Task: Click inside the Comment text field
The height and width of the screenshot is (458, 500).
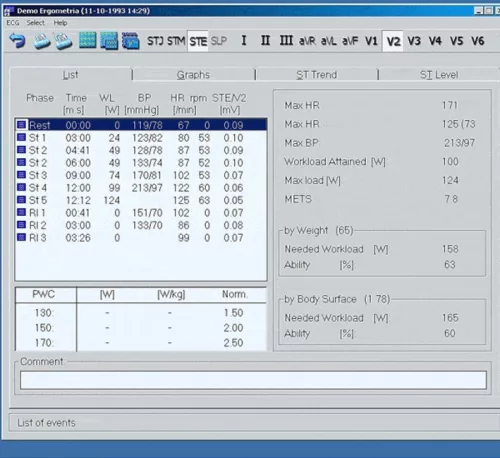Action: pyautogui.click(x=253, y=380)
